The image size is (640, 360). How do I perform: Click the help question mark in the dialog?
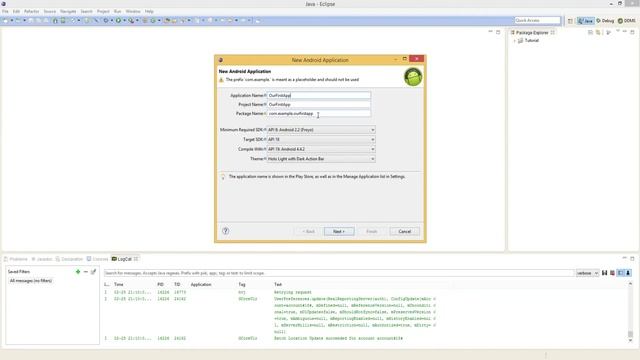[225, 231]
